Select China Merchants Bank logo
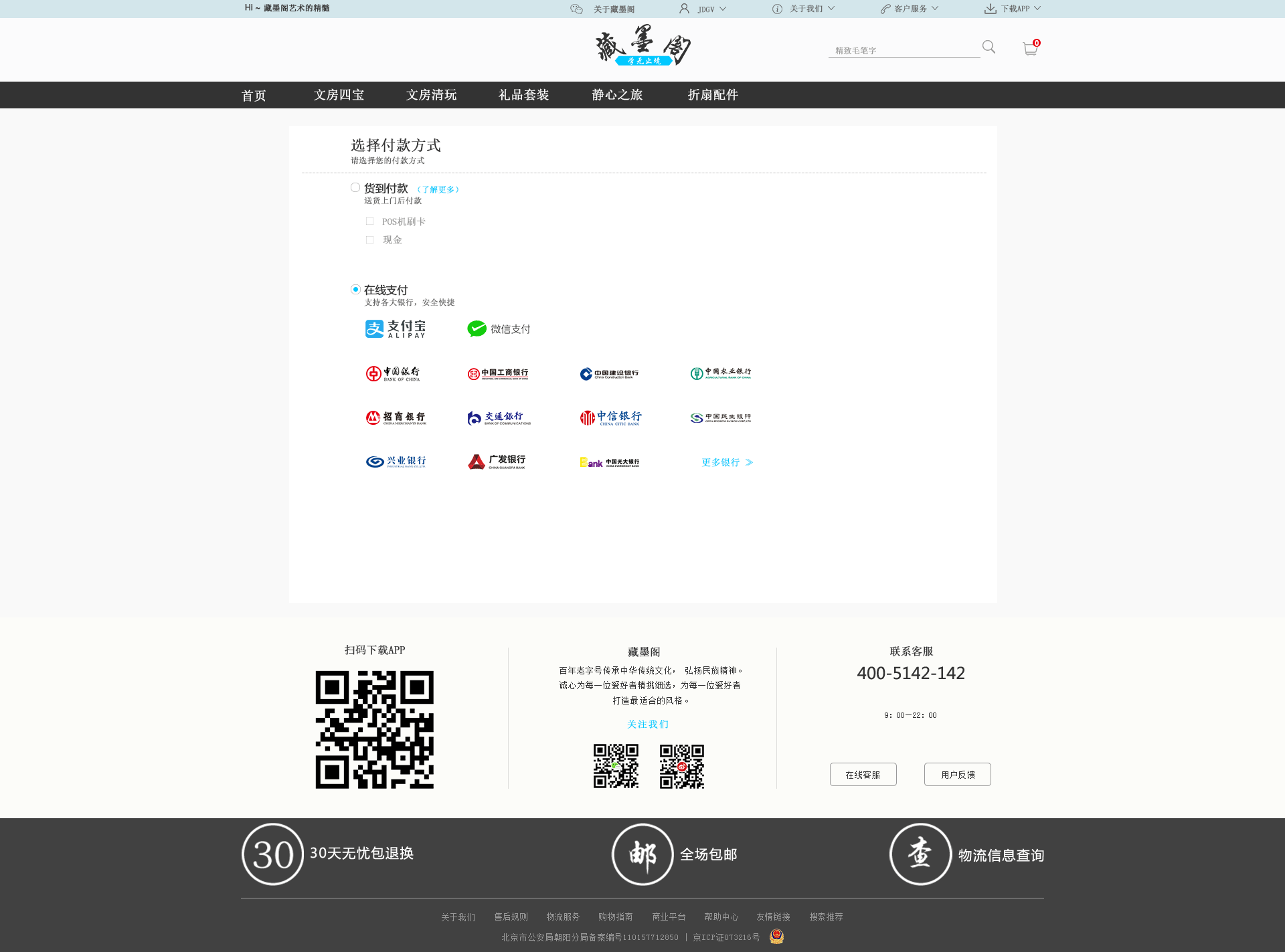 click(x=396, y=418)
